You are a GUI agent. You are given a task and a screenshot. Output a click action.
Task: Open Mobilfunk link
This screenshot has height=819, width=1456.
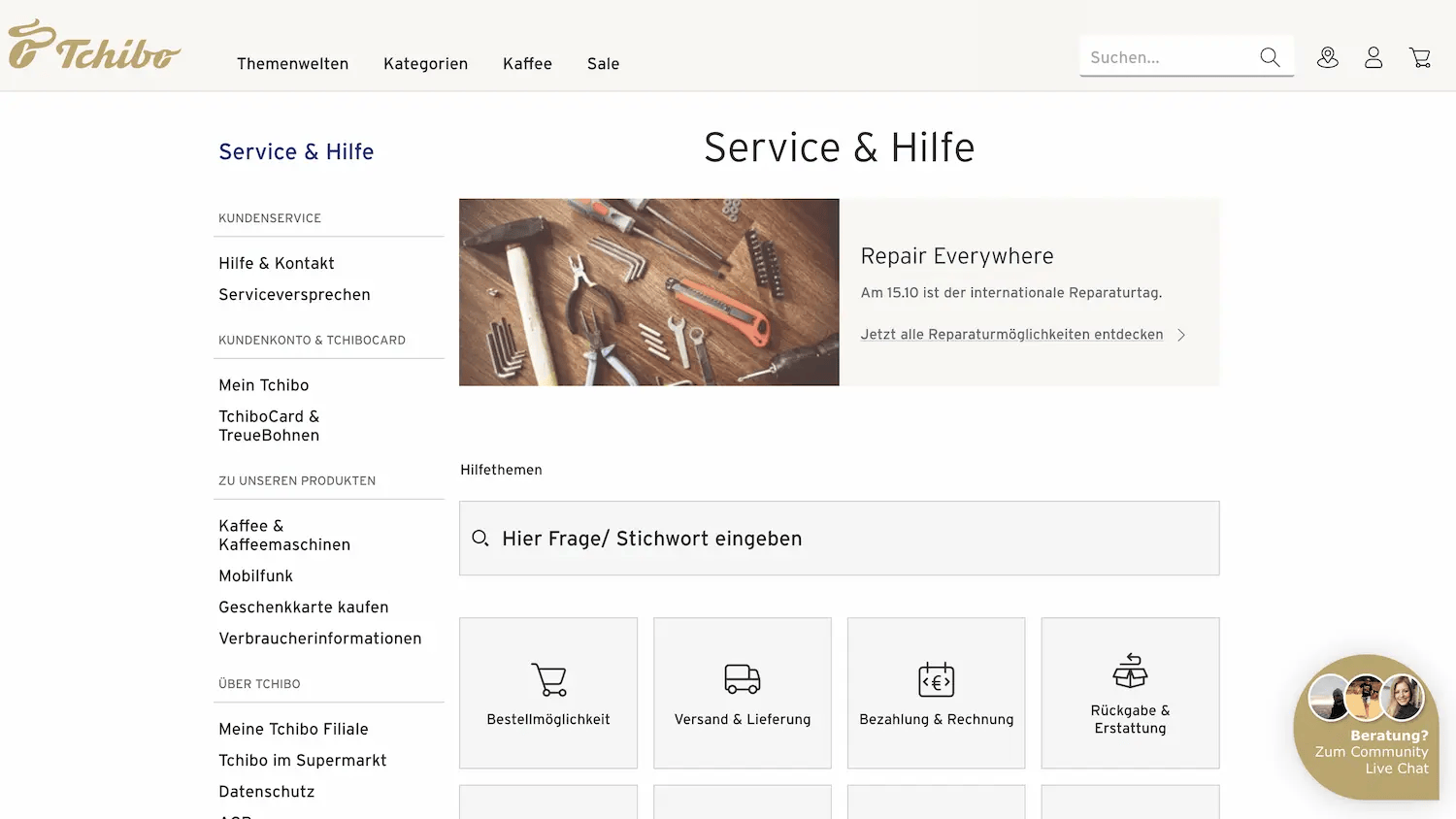[255, 575]
